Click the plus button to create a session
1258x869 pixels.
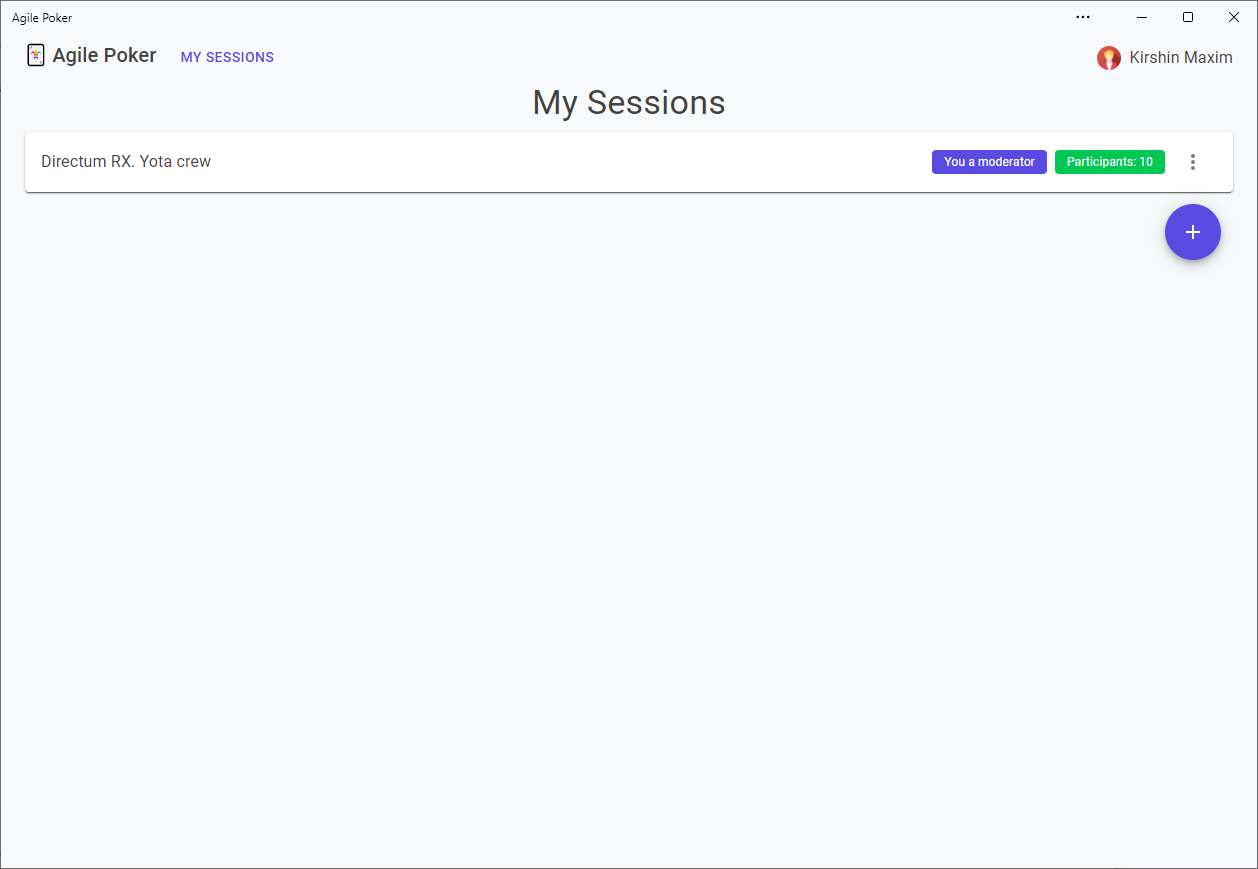1192,232
